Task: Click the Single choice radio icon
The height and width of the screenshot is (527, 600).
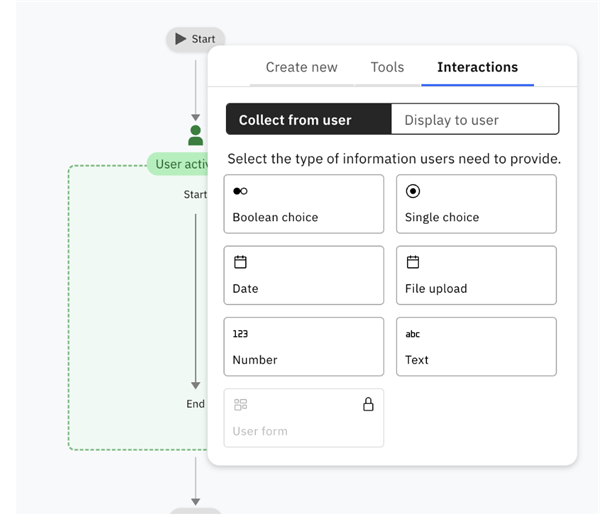Action: point(413,191)
